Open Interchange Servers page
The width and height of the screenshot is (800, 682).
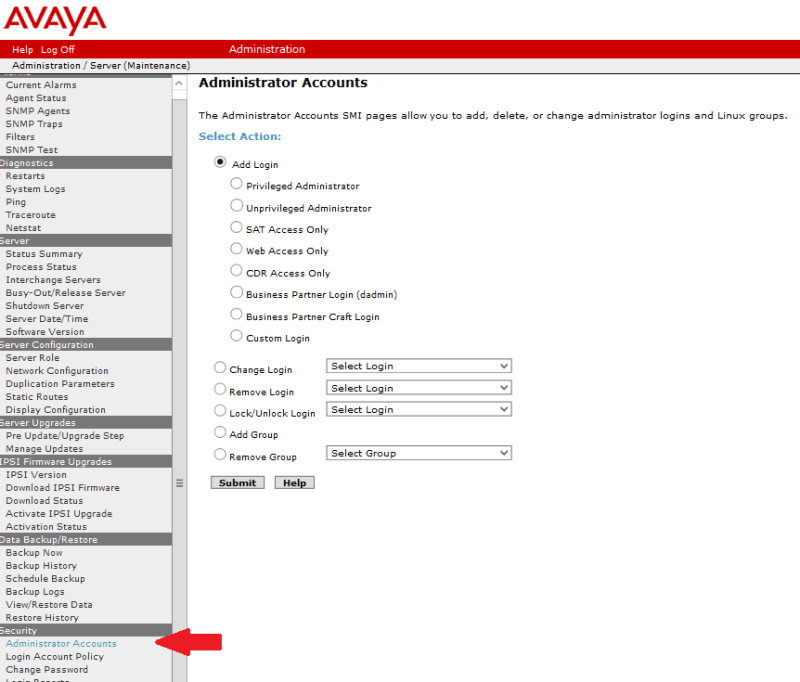53,280
